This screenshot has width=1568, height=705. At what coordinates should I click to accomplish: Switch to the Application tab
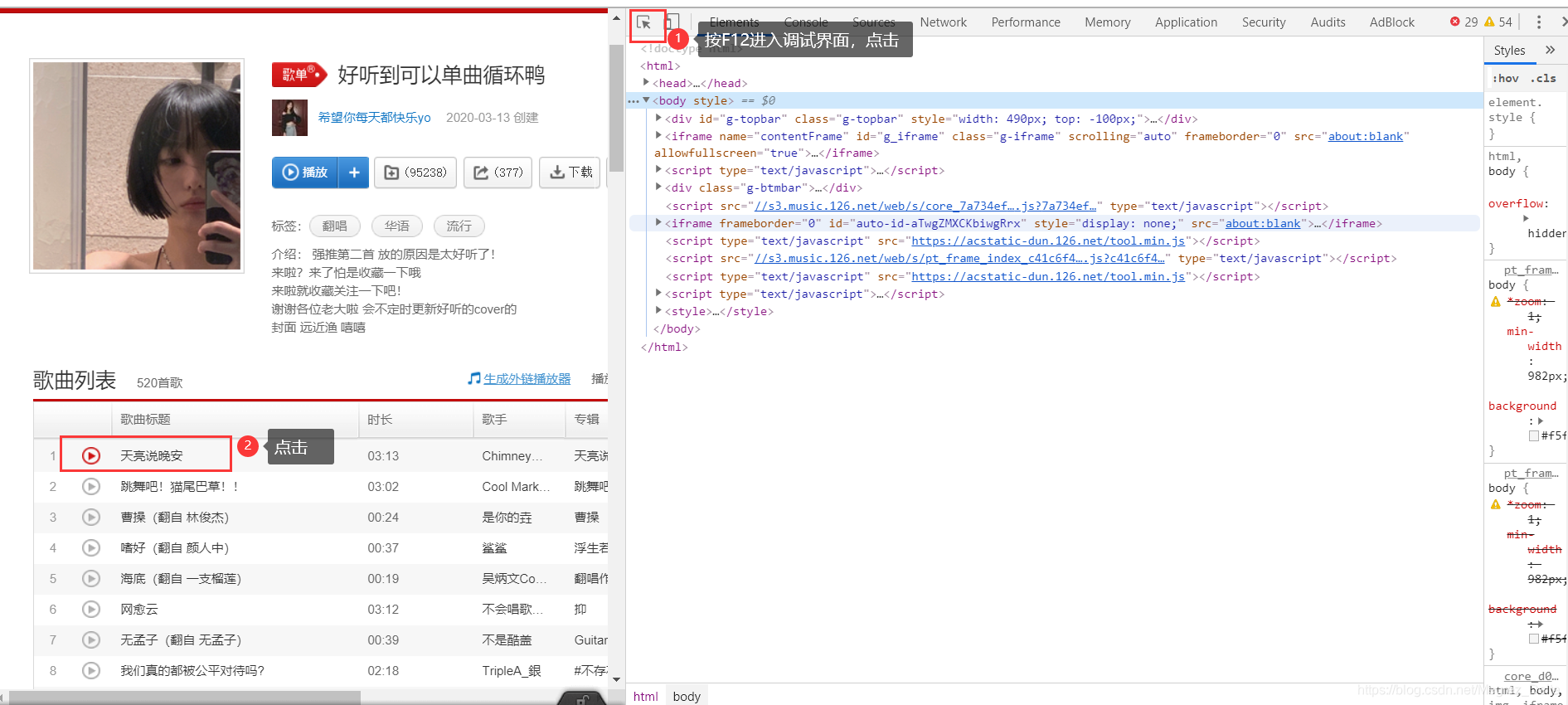pyautogui.click(x=1186, y=22)
